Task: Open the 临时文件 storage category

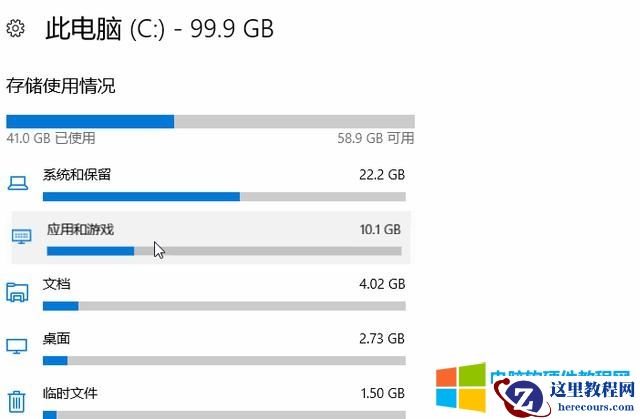Action: [70, 393]
